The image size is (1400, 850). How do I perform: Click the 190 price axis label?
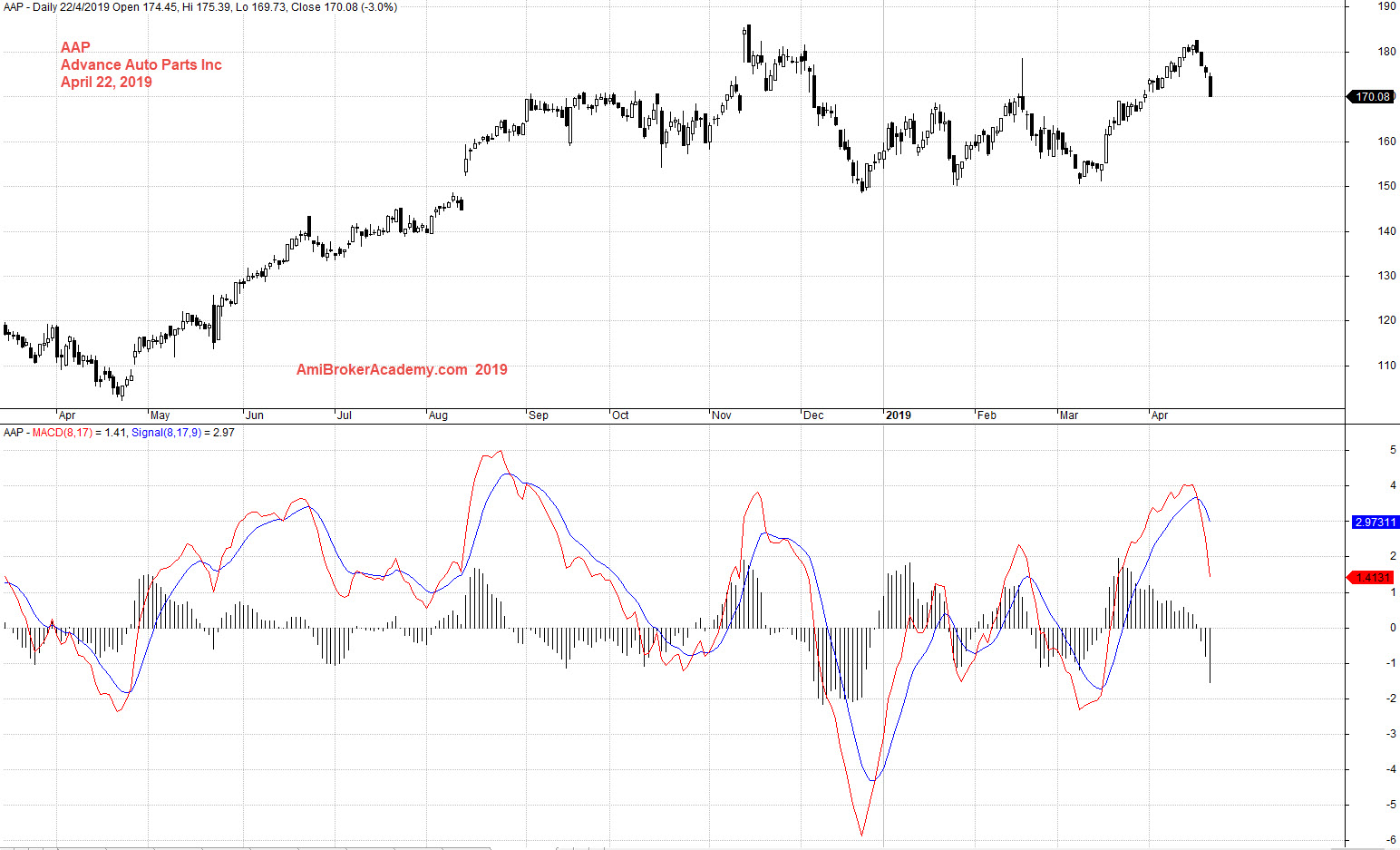(1386, 6)
